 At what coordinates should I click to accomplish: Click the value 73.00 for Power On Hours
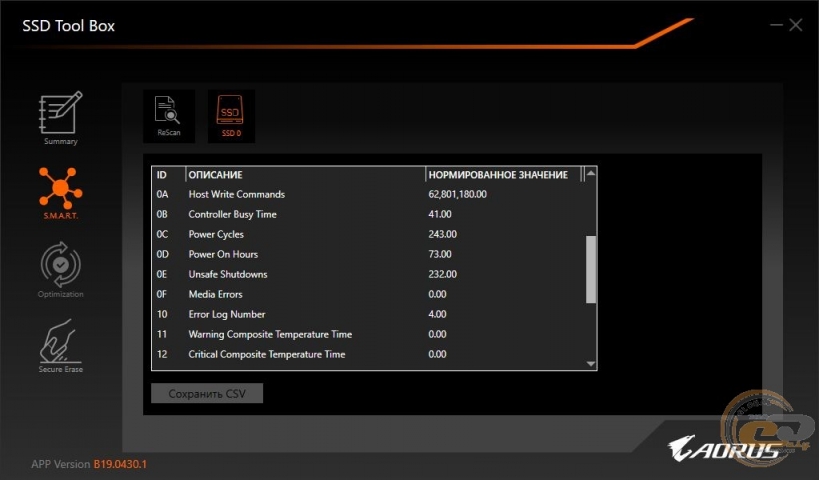[440, 254]
